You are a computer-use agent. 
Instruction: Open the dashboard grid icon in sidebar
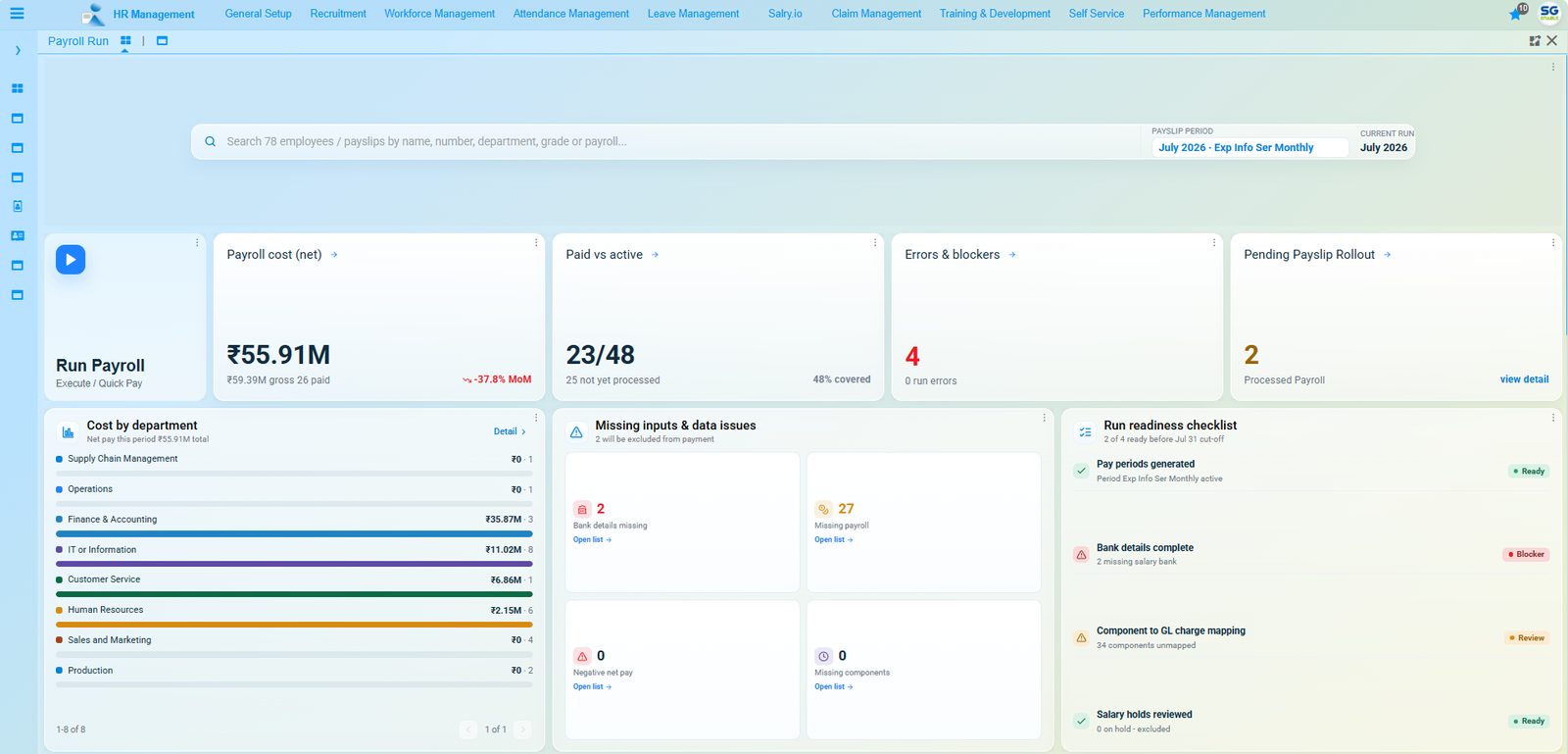pos(17,88)
